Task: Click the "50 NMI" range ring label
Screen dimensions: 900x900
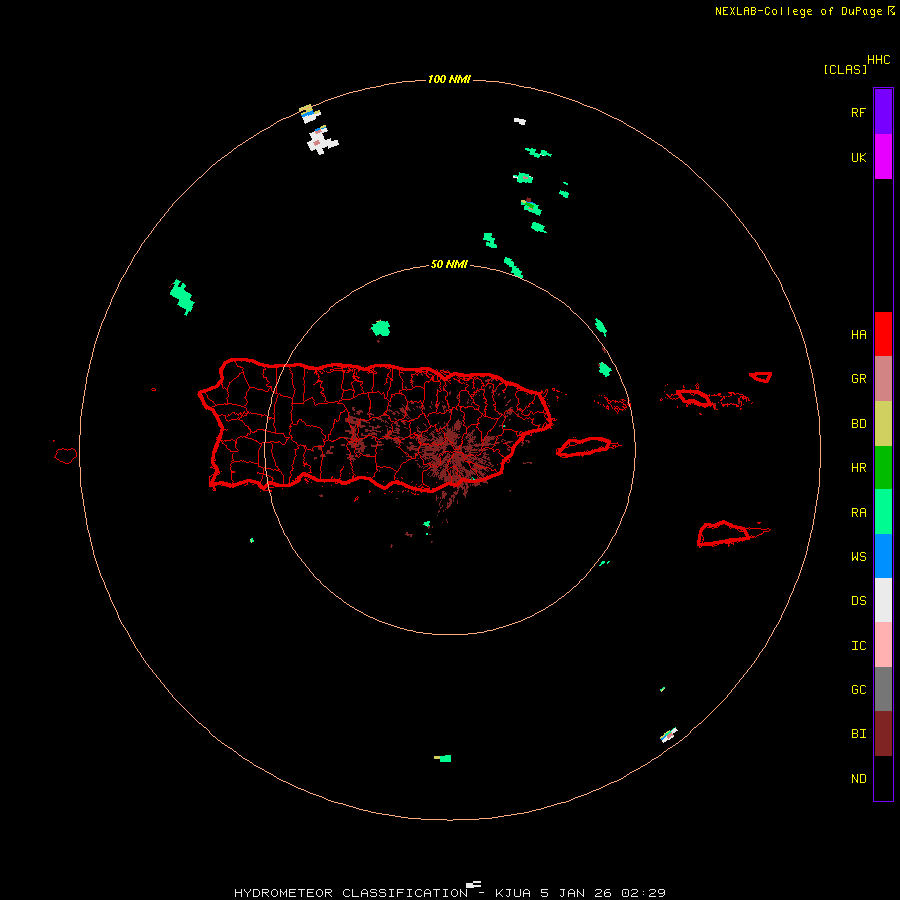Action: (449, 264)
